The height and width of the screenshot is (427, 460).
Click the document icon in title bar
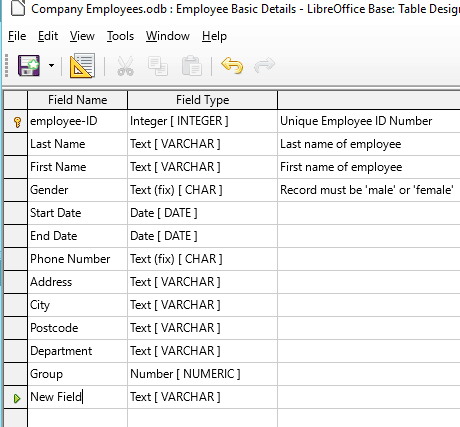18,8
